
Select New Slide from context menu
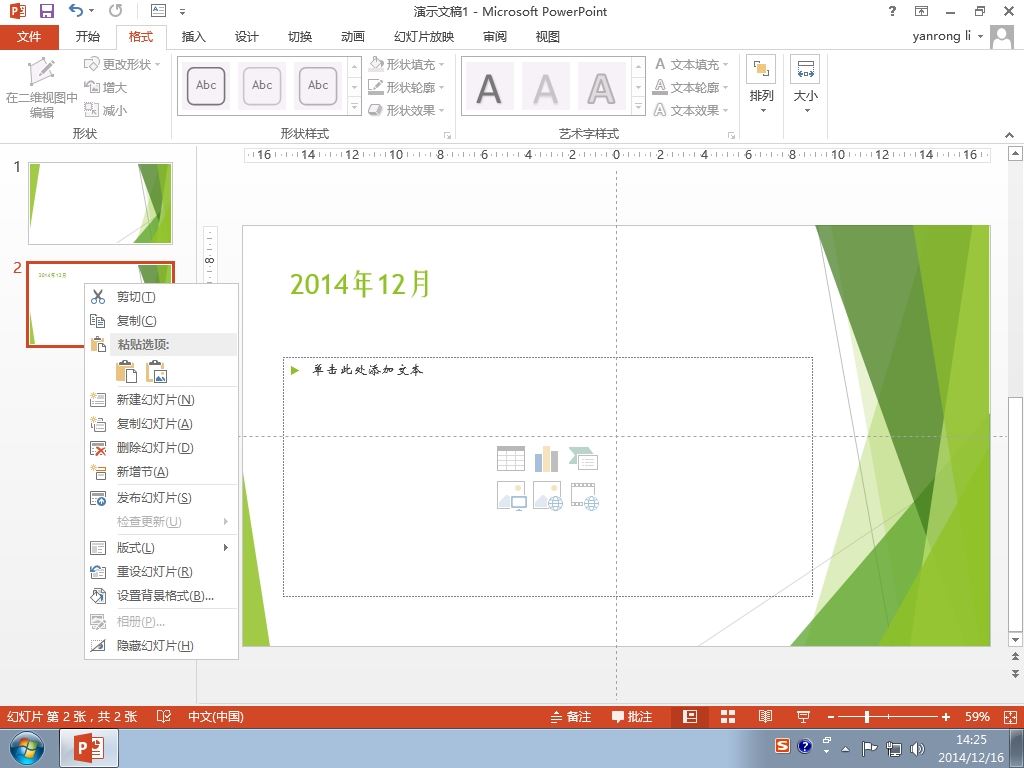[161, 400]
